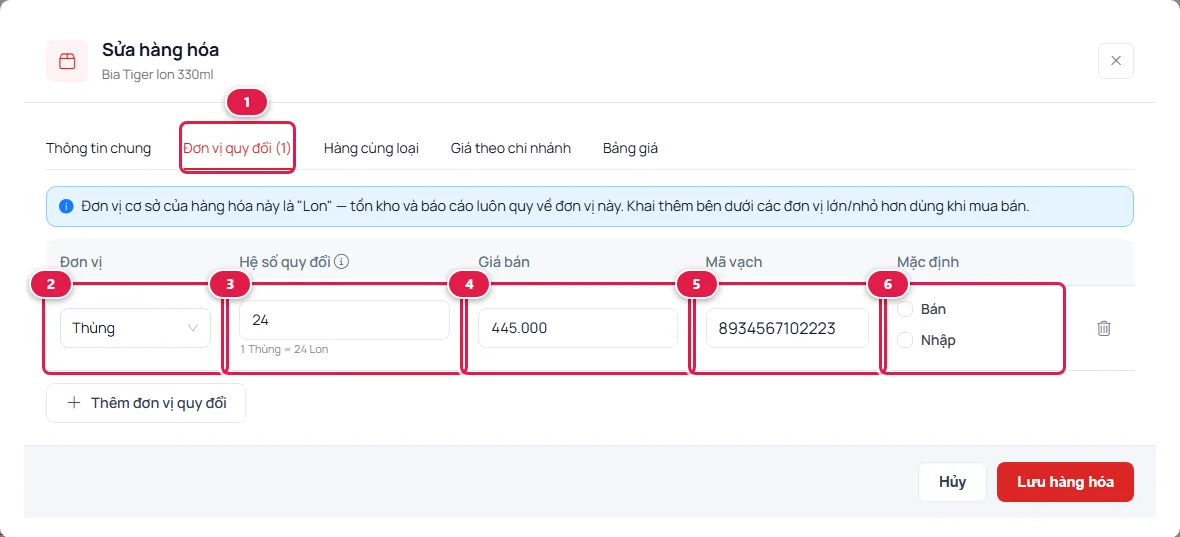Image resolution: width=1180 pixels, height=537 pixels.
Task: Click the product box icon beside Sửa hàng hóa
Action: point(67,61)
